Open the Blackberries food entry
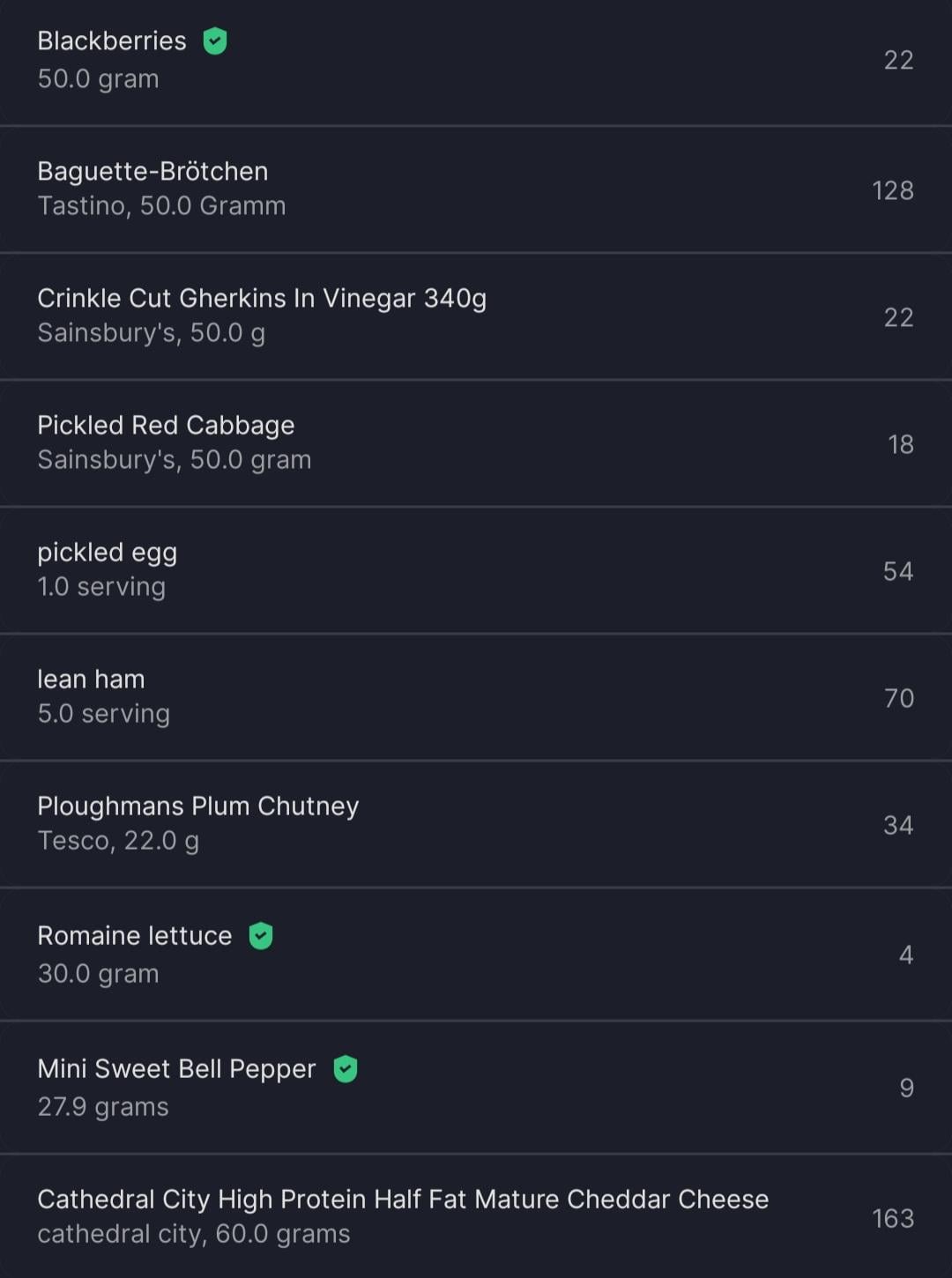The height and width of the screenshot is (1278, 952). point(112,41)
